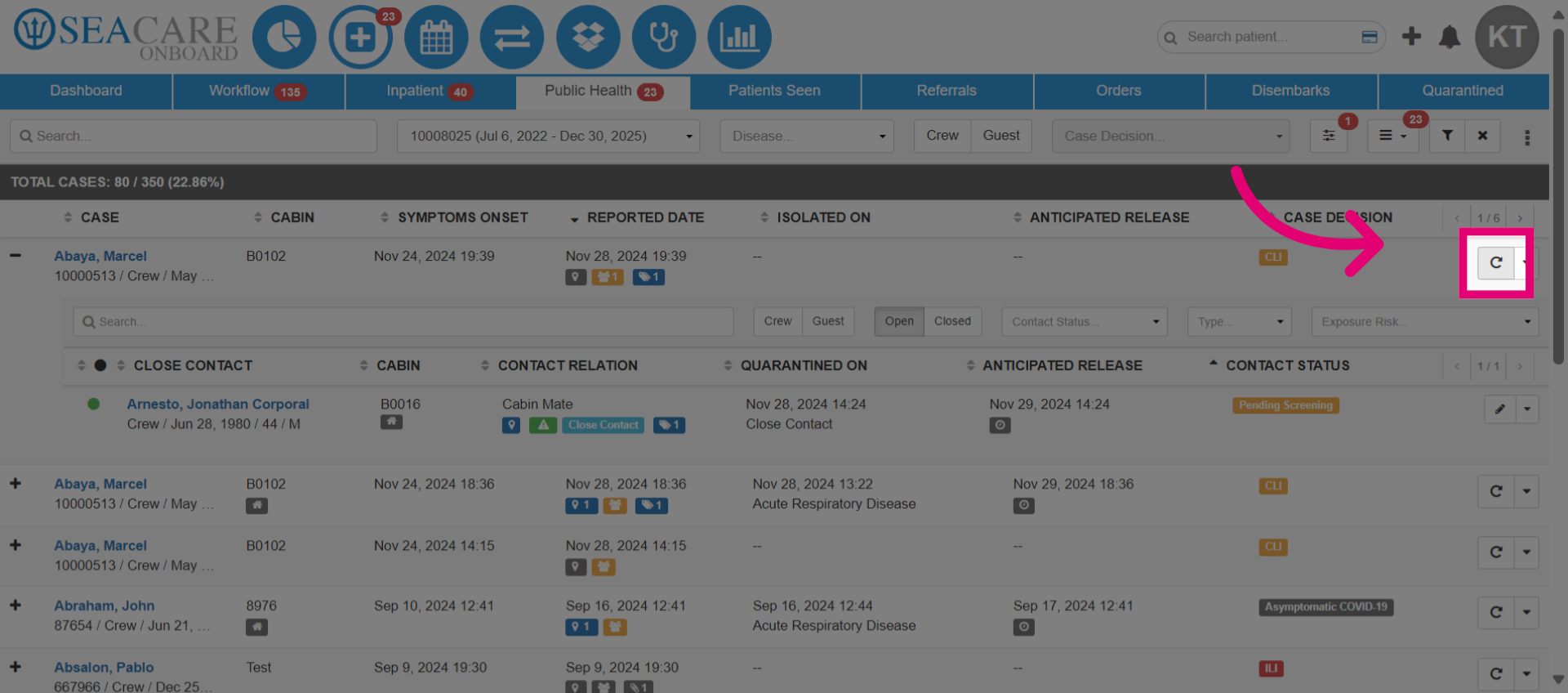The width and height of the screenshot is (1568, 693).
Task: Click the transfer arrows icon
Action: [x=512, y=38]
